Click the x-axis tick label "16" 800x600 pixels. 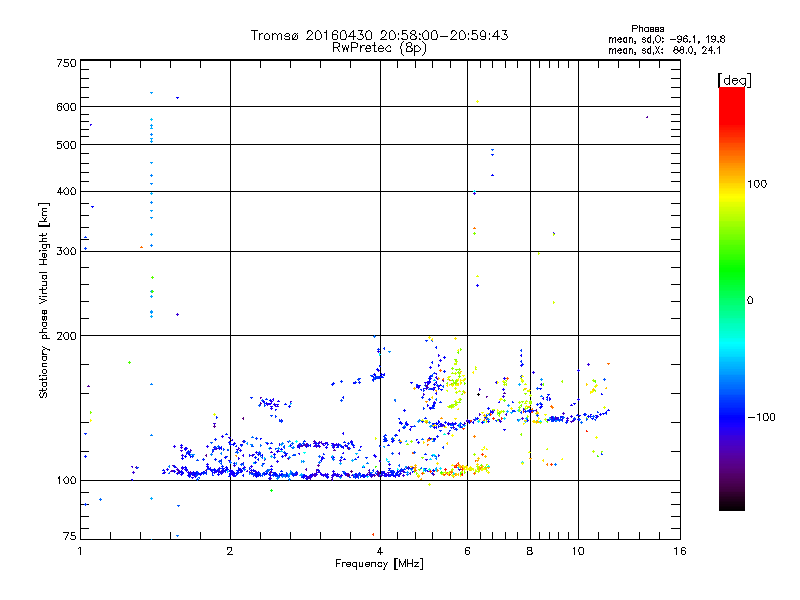click(x=680, y=551)
